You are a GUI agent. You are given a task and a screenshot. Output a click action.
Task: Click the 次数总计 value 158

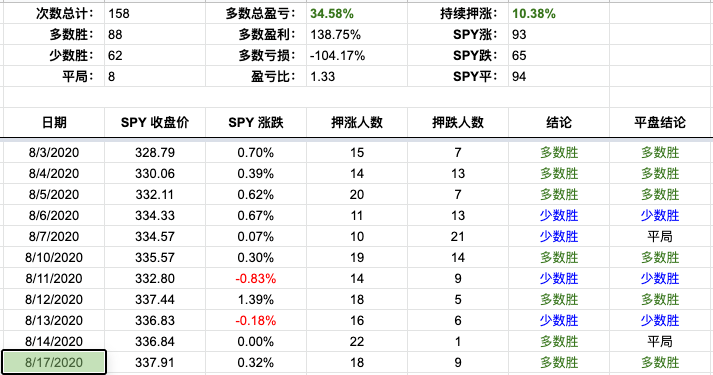tap(119, 14)
